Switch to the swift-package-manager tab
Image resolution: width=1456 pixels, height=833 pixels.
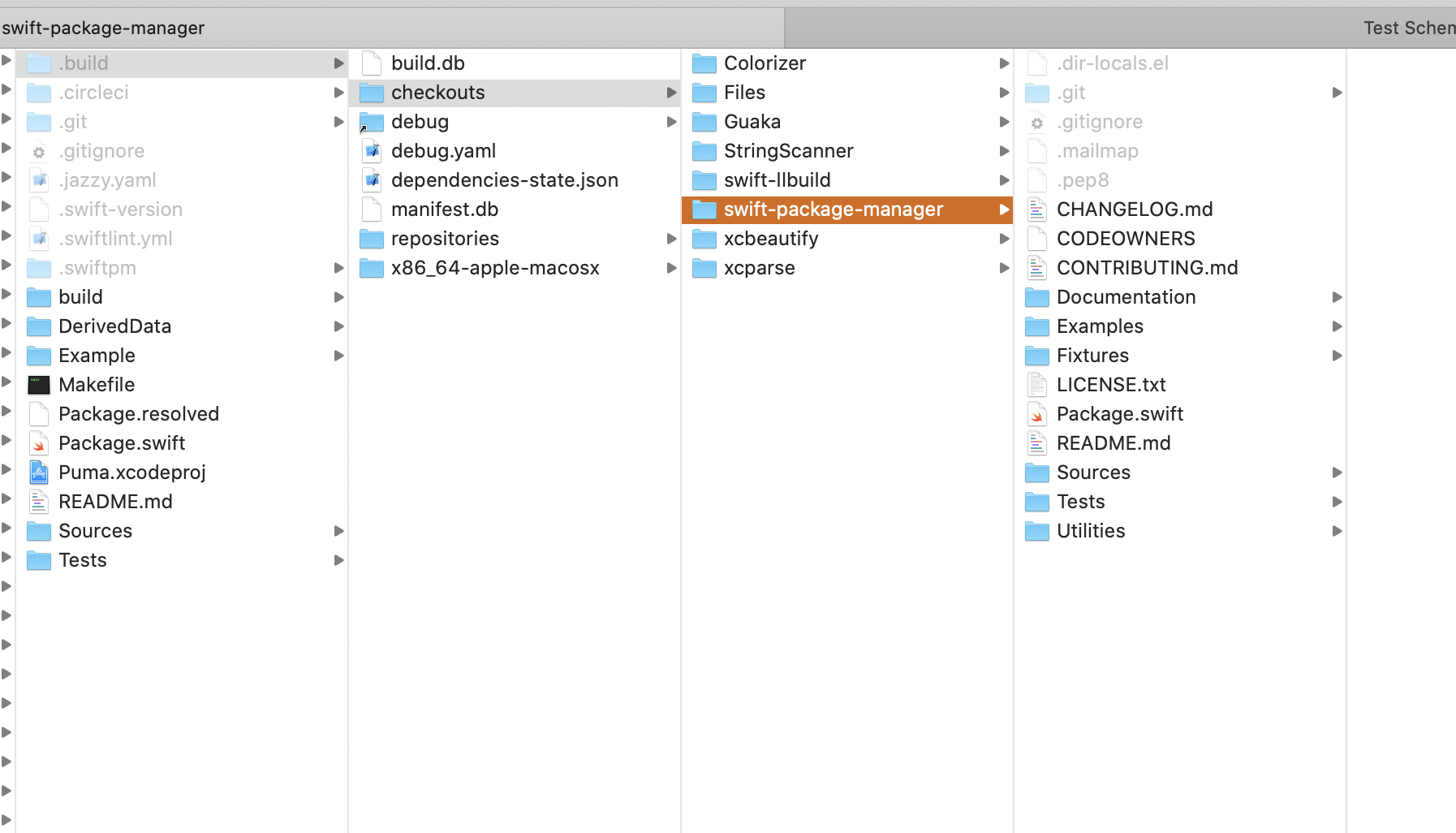[392, 28]
